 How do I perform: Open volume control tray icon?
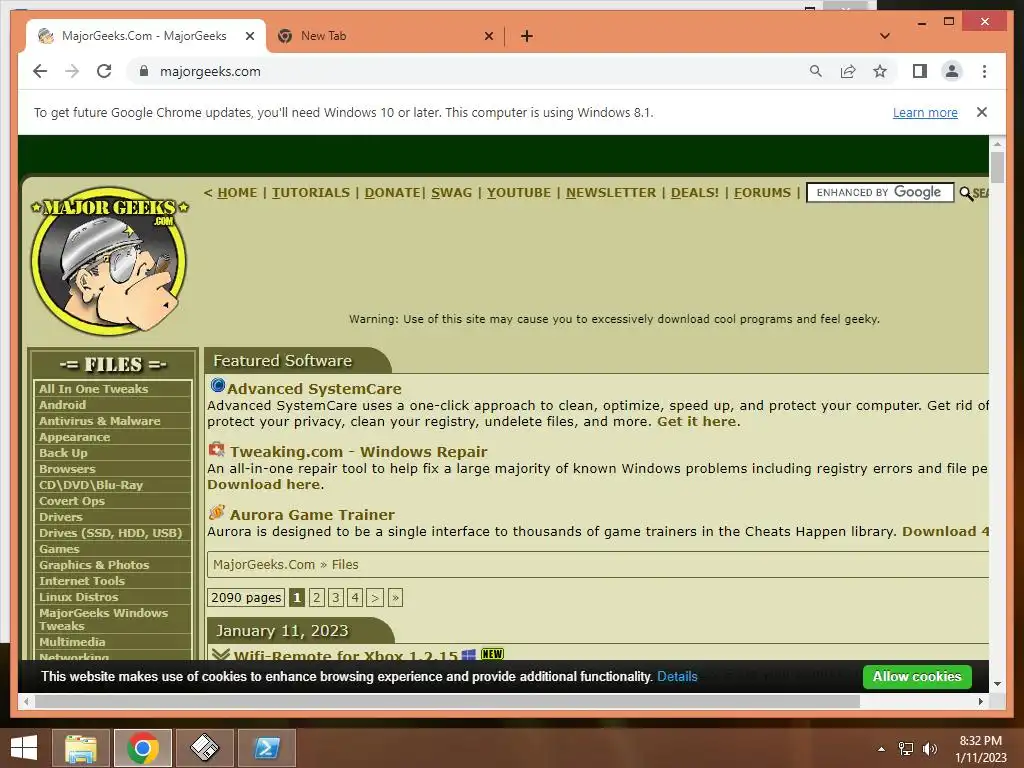point(929,749)
